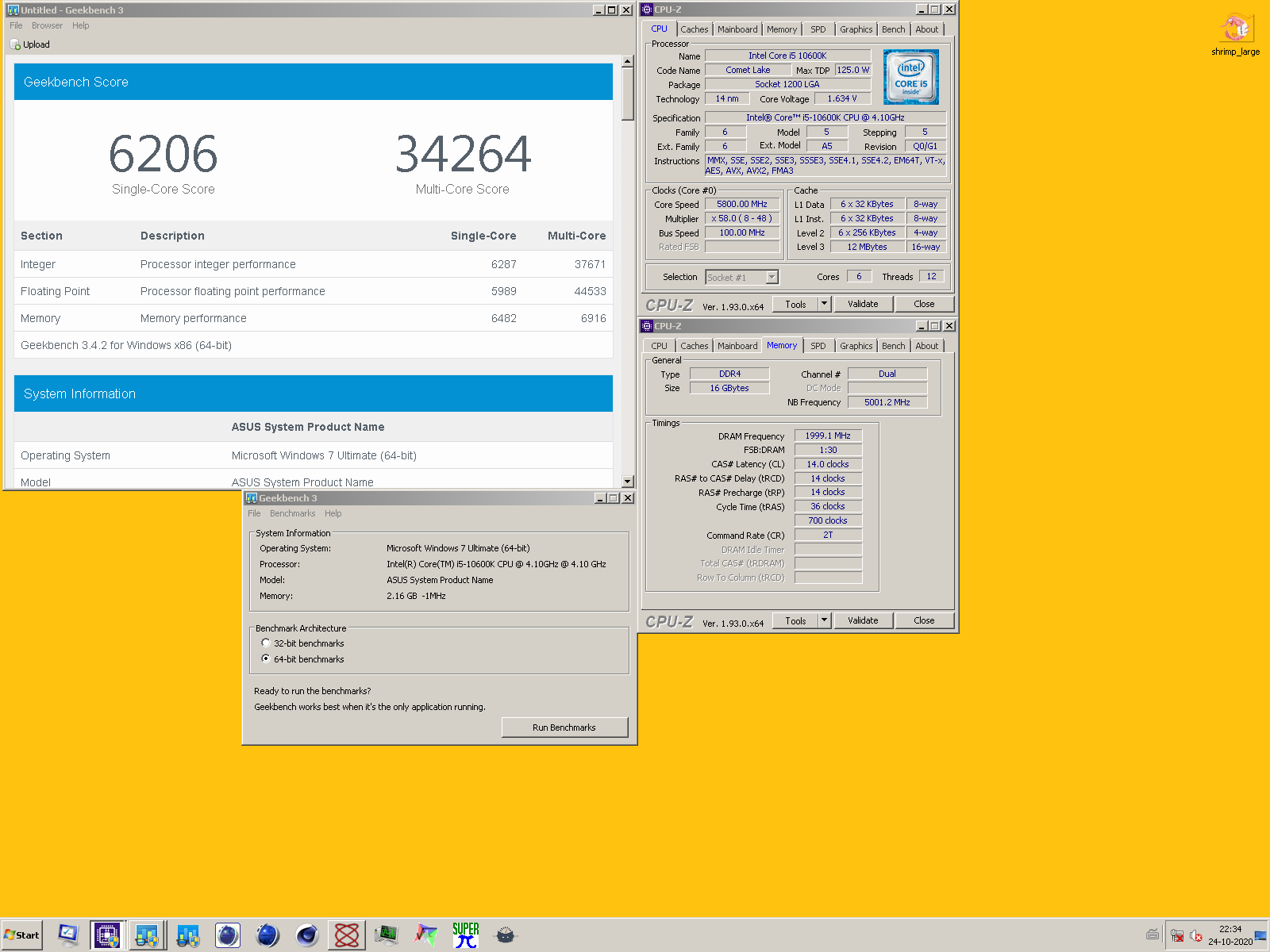This screenshot has height=952, width=1270.
Task: Click Validate in Memory CPU-Z window
Action: point(863,620)
